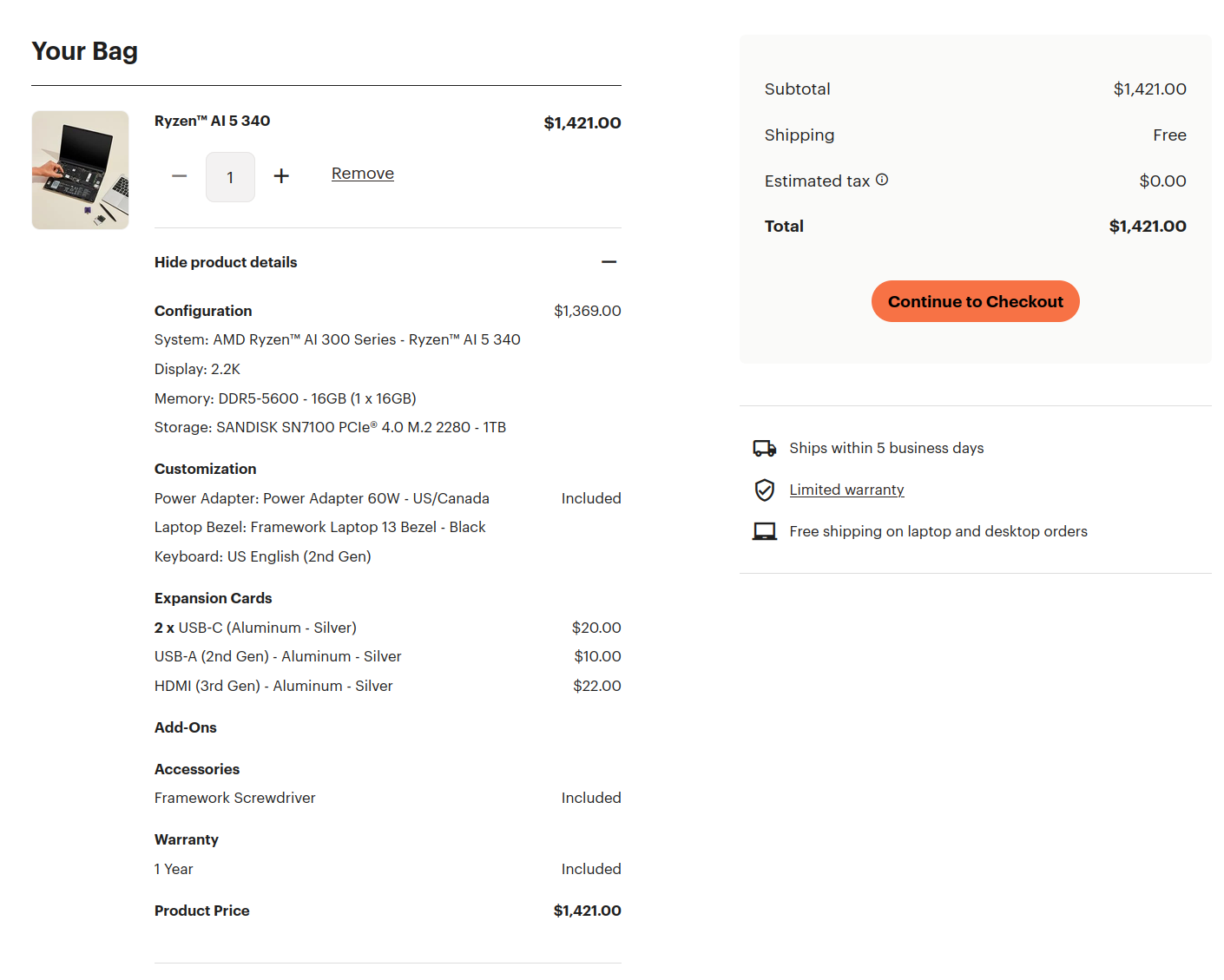Click the Warranty heading

(x=187, y=839)
